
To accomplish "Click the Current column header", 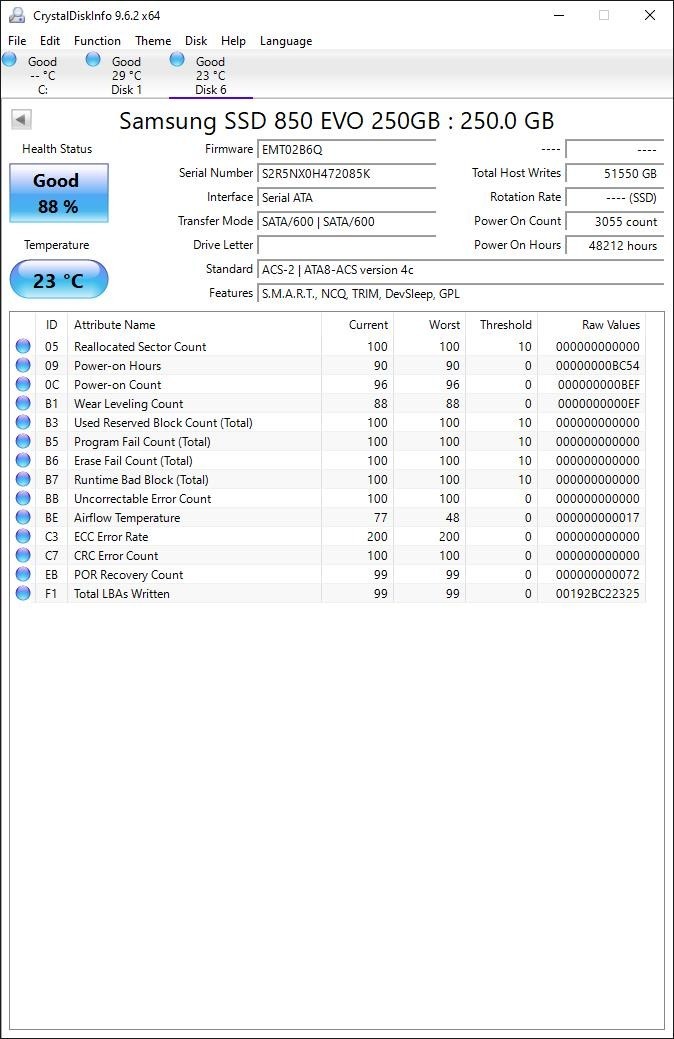I will (358, 325).
